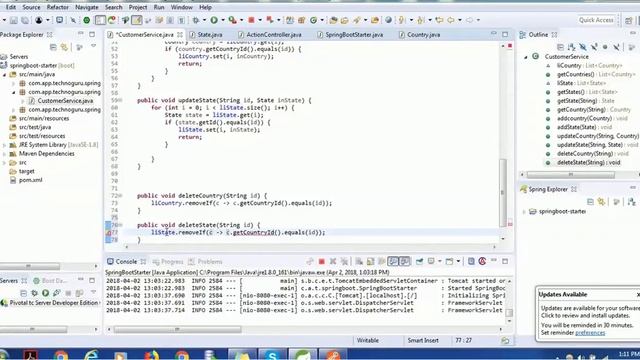Select CustomerService.java in Package Explorer

coord(65,101)
